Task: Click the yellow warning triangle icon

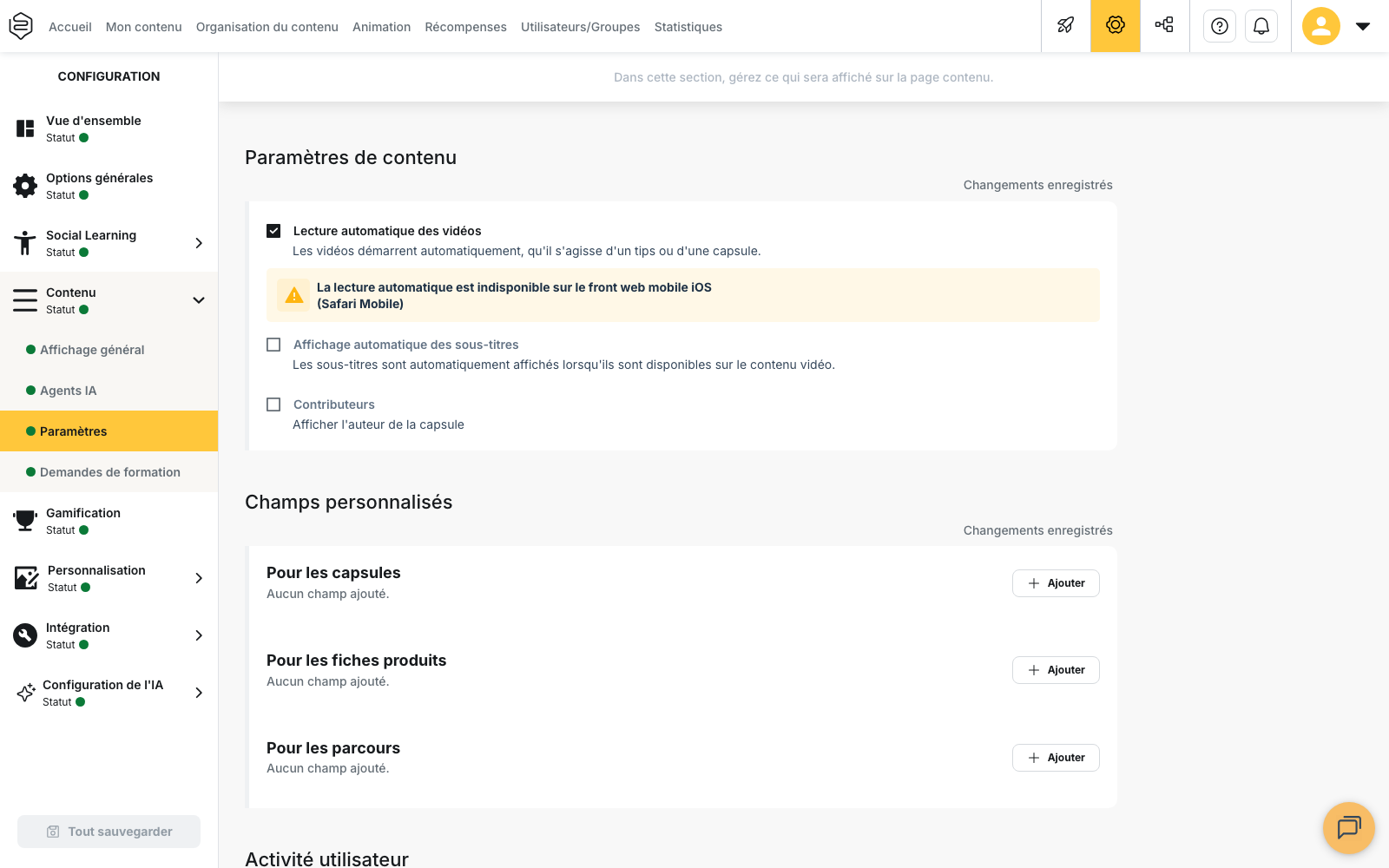Action: coord(294,295)
